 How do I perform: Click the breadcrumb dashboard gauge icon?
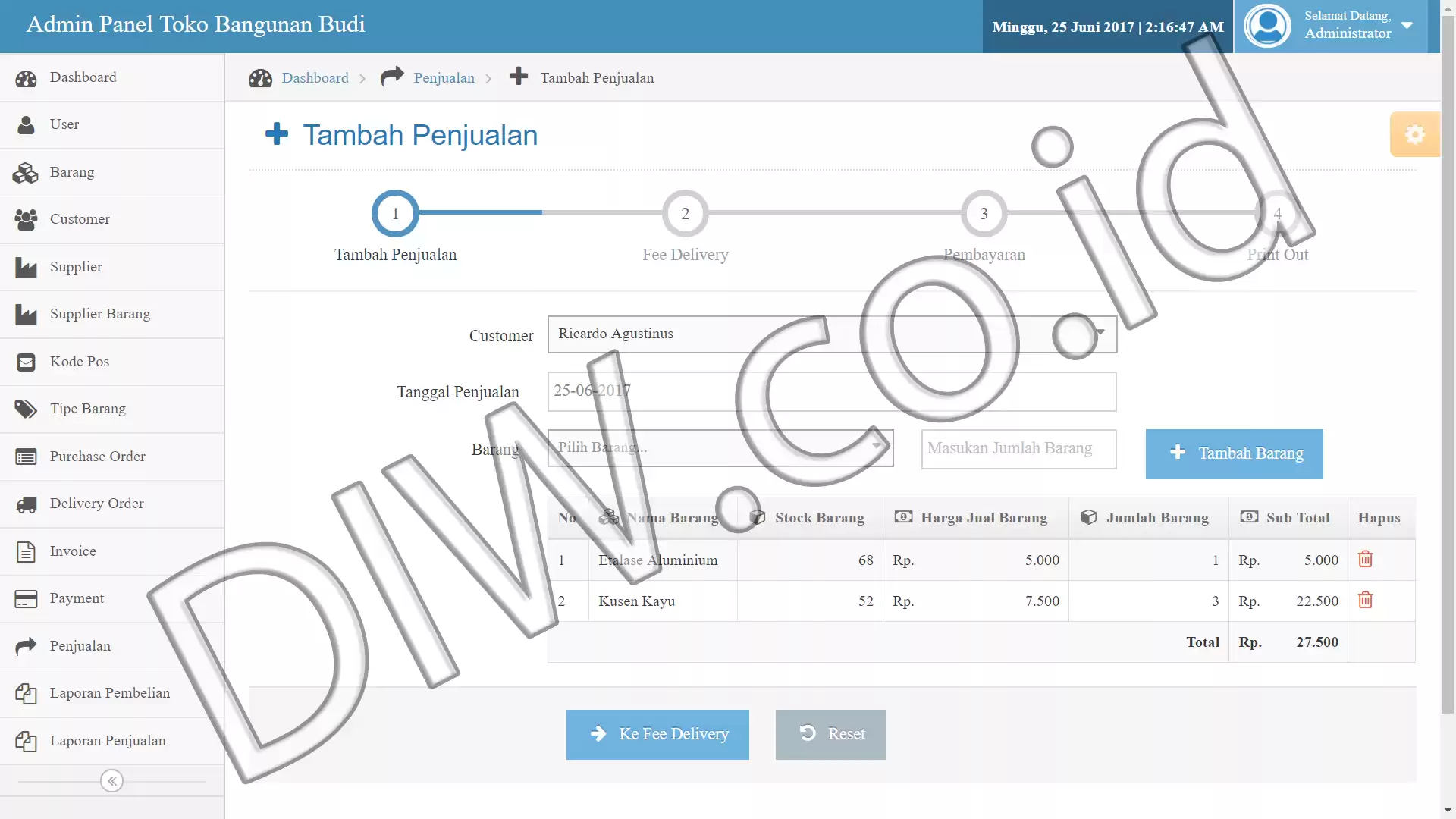click(260, 78)
